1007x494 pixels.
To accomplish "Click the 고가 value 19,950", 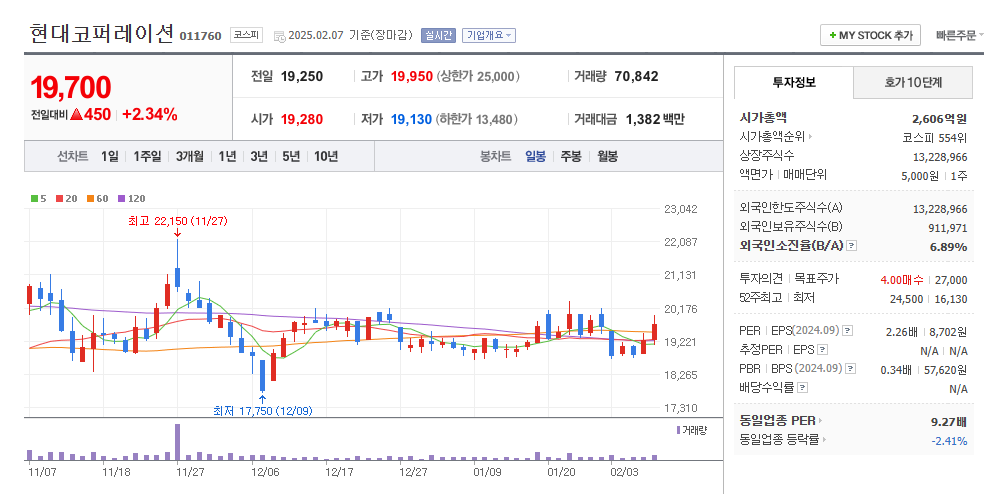I will pos(412,76).
